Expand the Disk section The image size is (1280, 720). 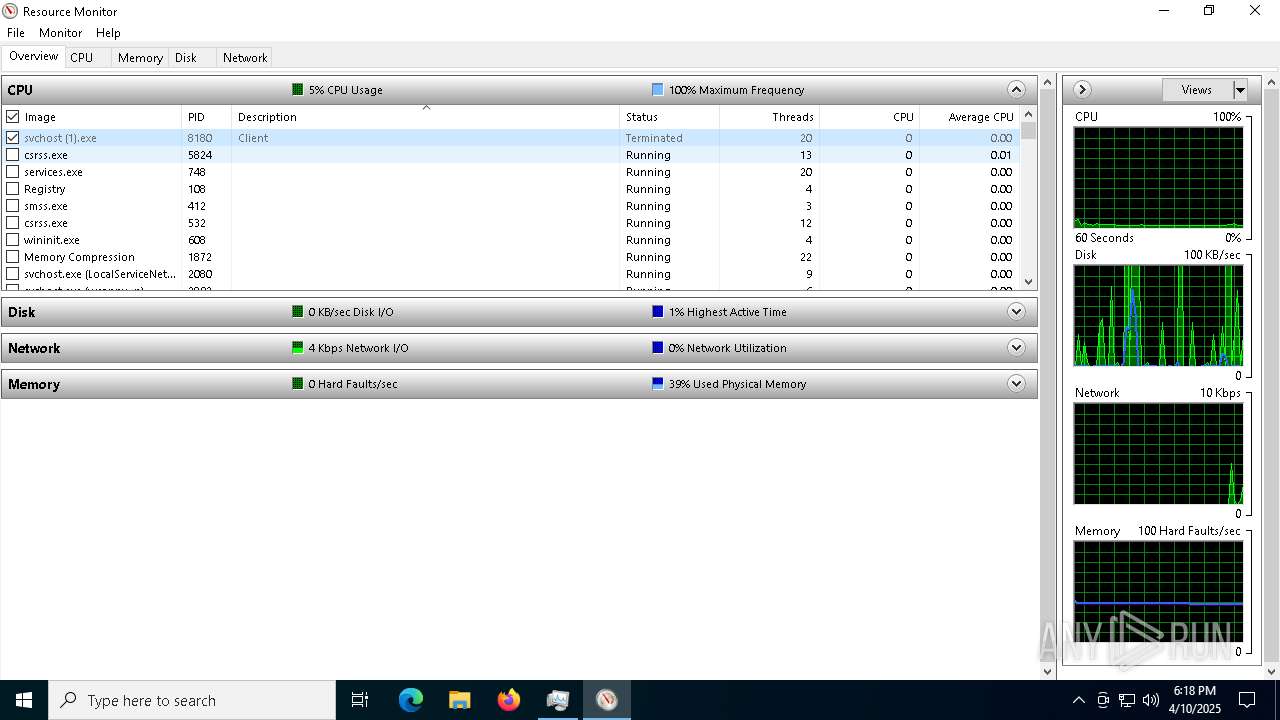[x=1016, y=311]
